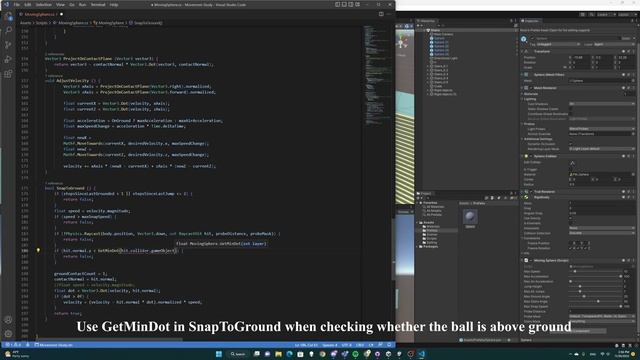This screenshot has width=640, height=360.
Task: Open the Help menu in VS Code
Action: click(x=114, y=4)
